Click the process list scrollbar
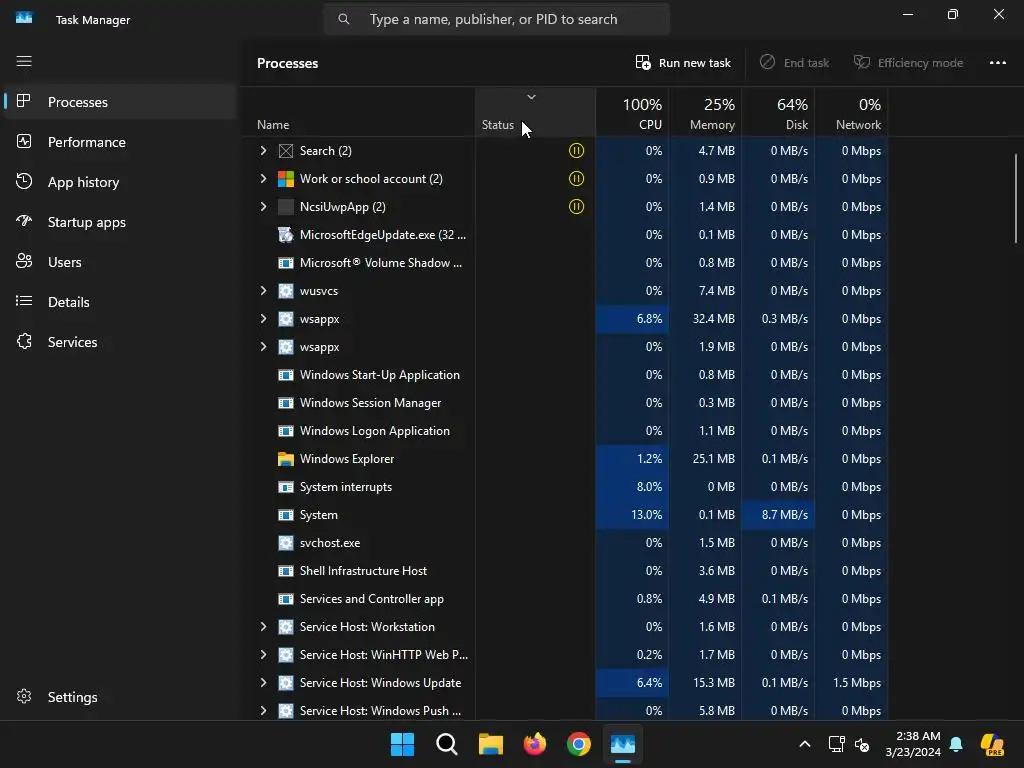 [1016, 199]
